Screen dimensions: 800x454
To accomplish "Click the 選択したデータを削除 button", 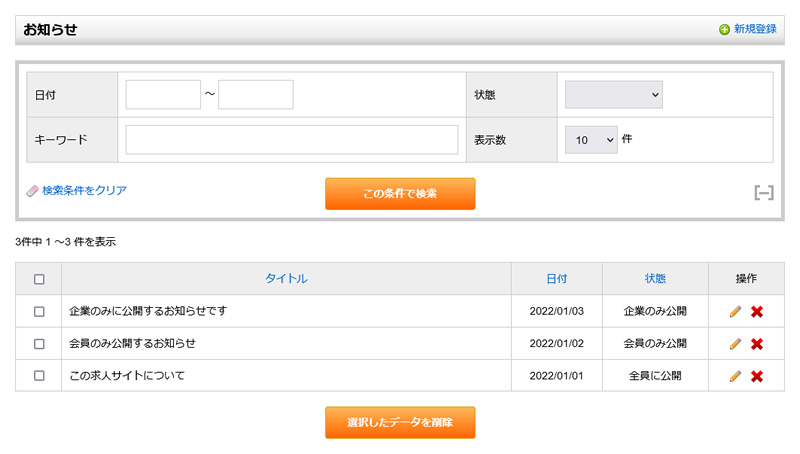I will [400, 422].
